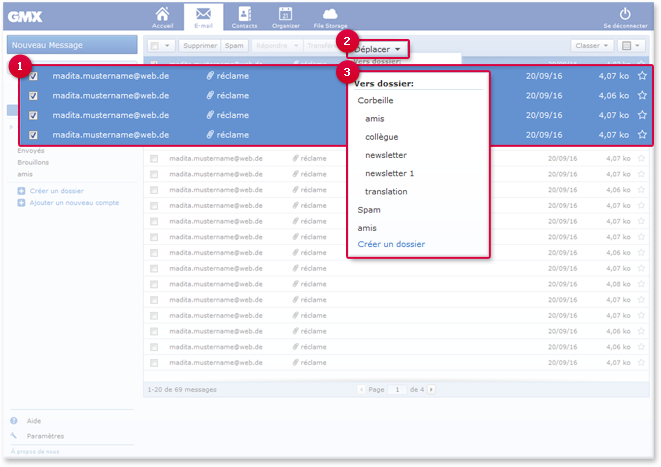The image size is (661, 467).
Task: Click the Nouveau Message button
Action: 72,45
